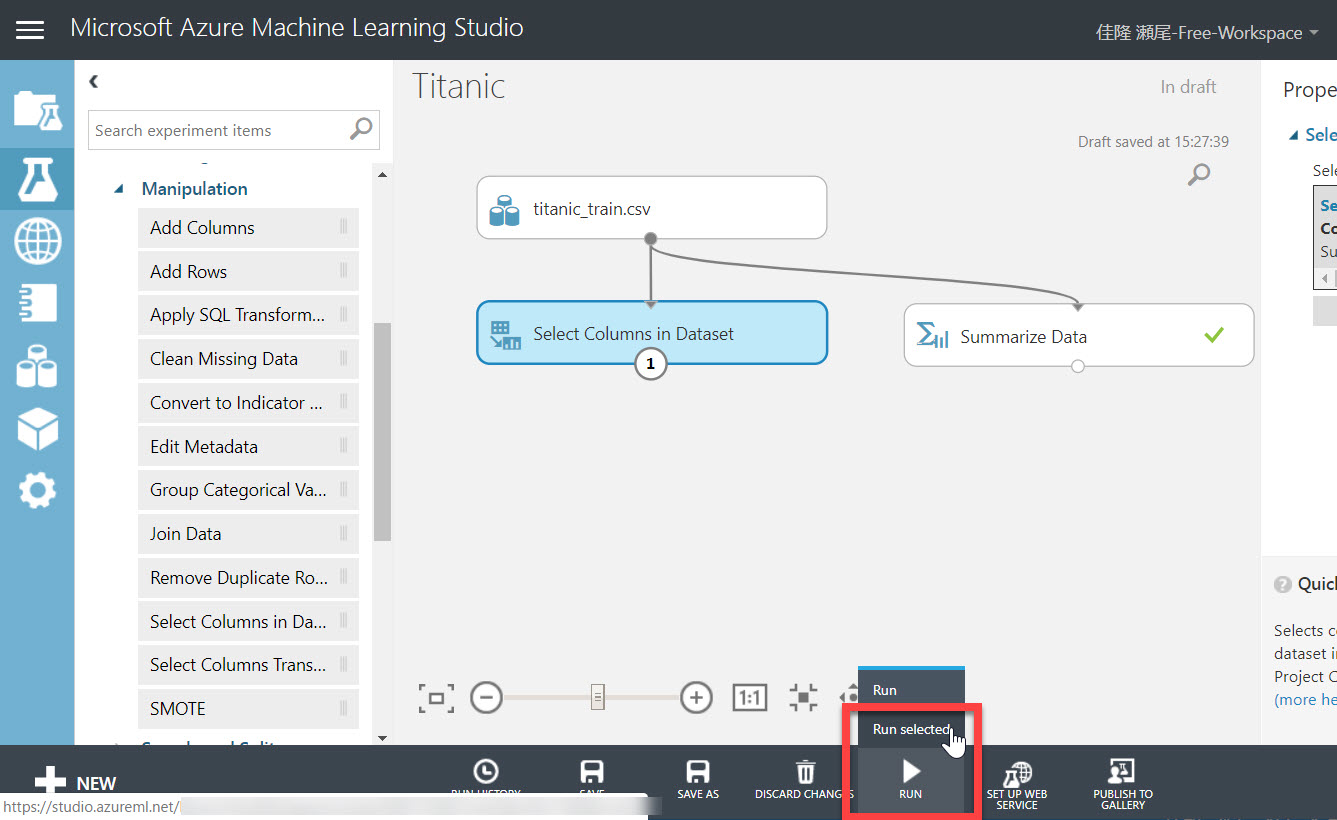Select the Group Categorical Values module

tap(248, 490)
